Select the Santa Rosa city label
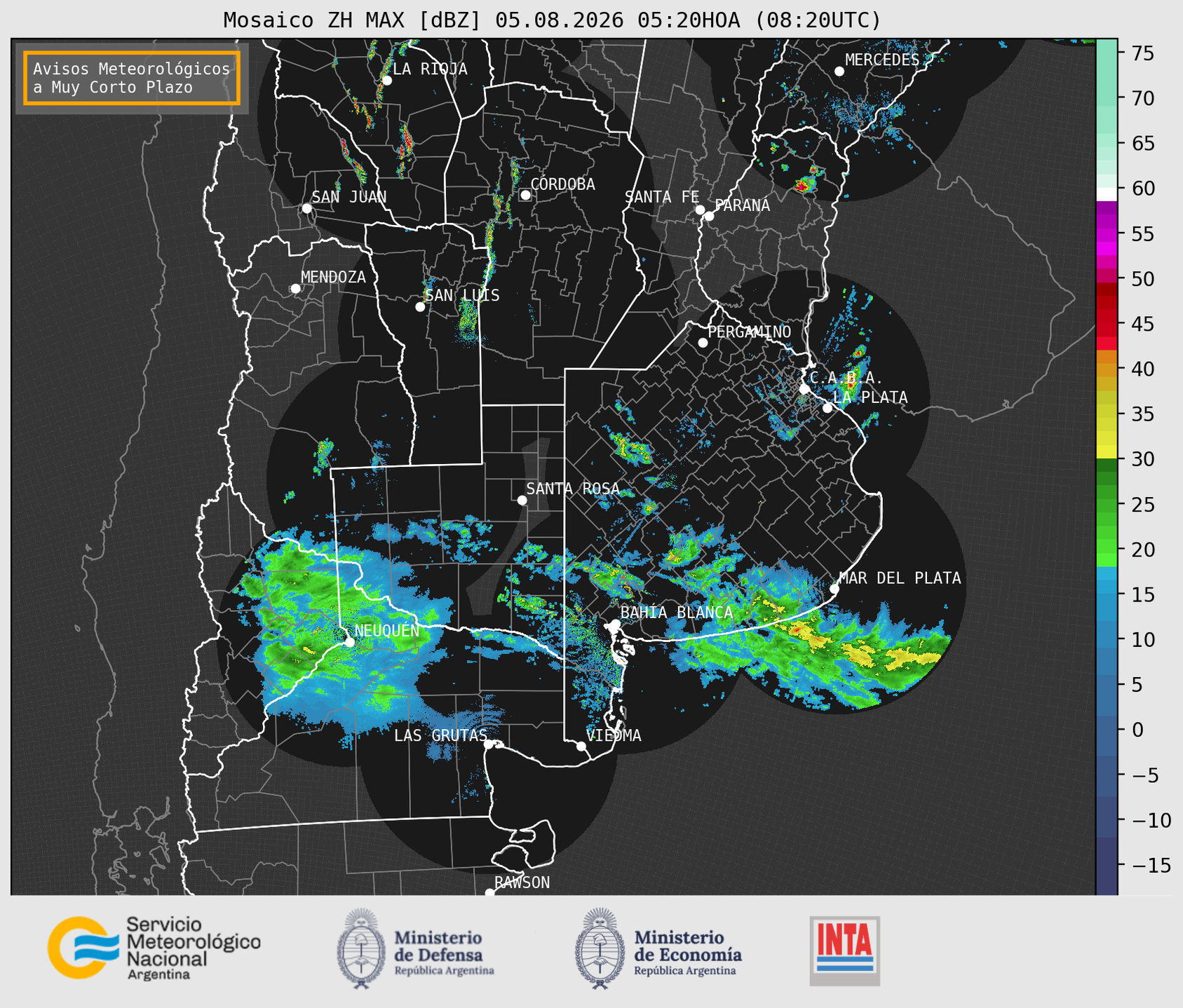This screenshot has height=1008, width=1183. 573,489
